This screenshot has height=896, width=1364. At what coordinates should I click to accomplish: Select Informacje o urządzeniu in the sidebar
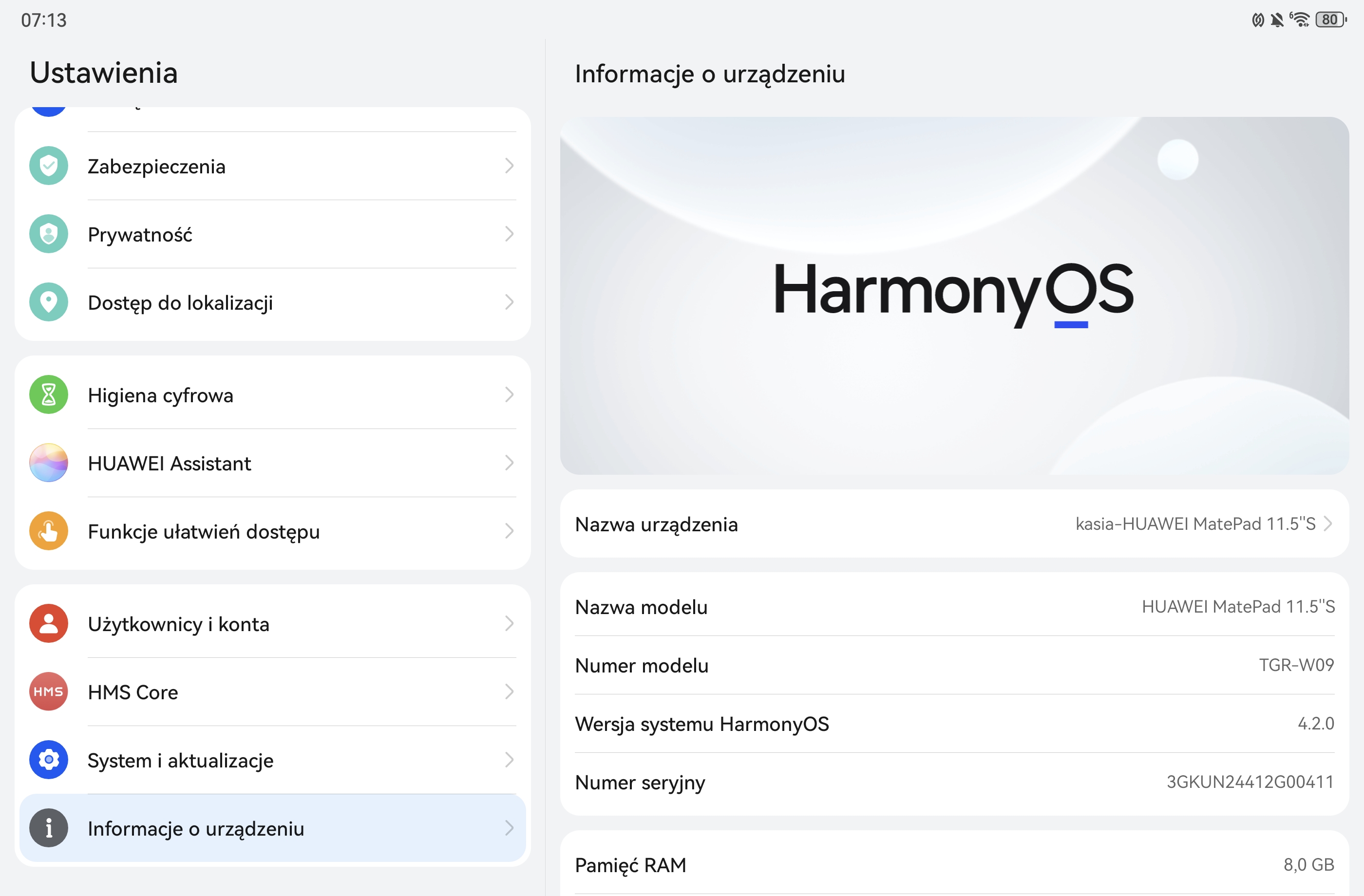[x=273, y=828]
